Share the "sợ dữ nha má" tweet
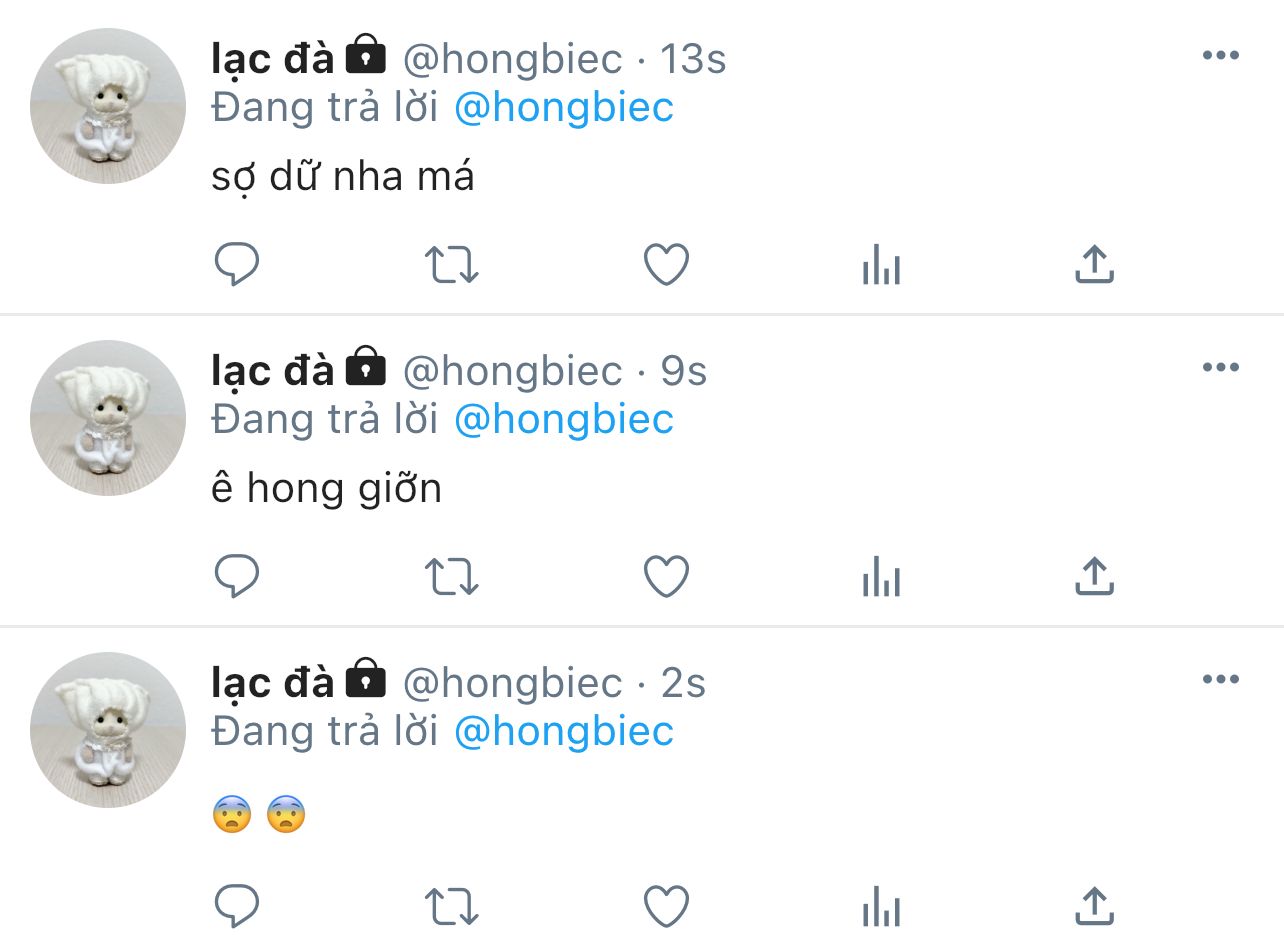The width and height of the screenshot is (1284, 945). pos(1094,264)
